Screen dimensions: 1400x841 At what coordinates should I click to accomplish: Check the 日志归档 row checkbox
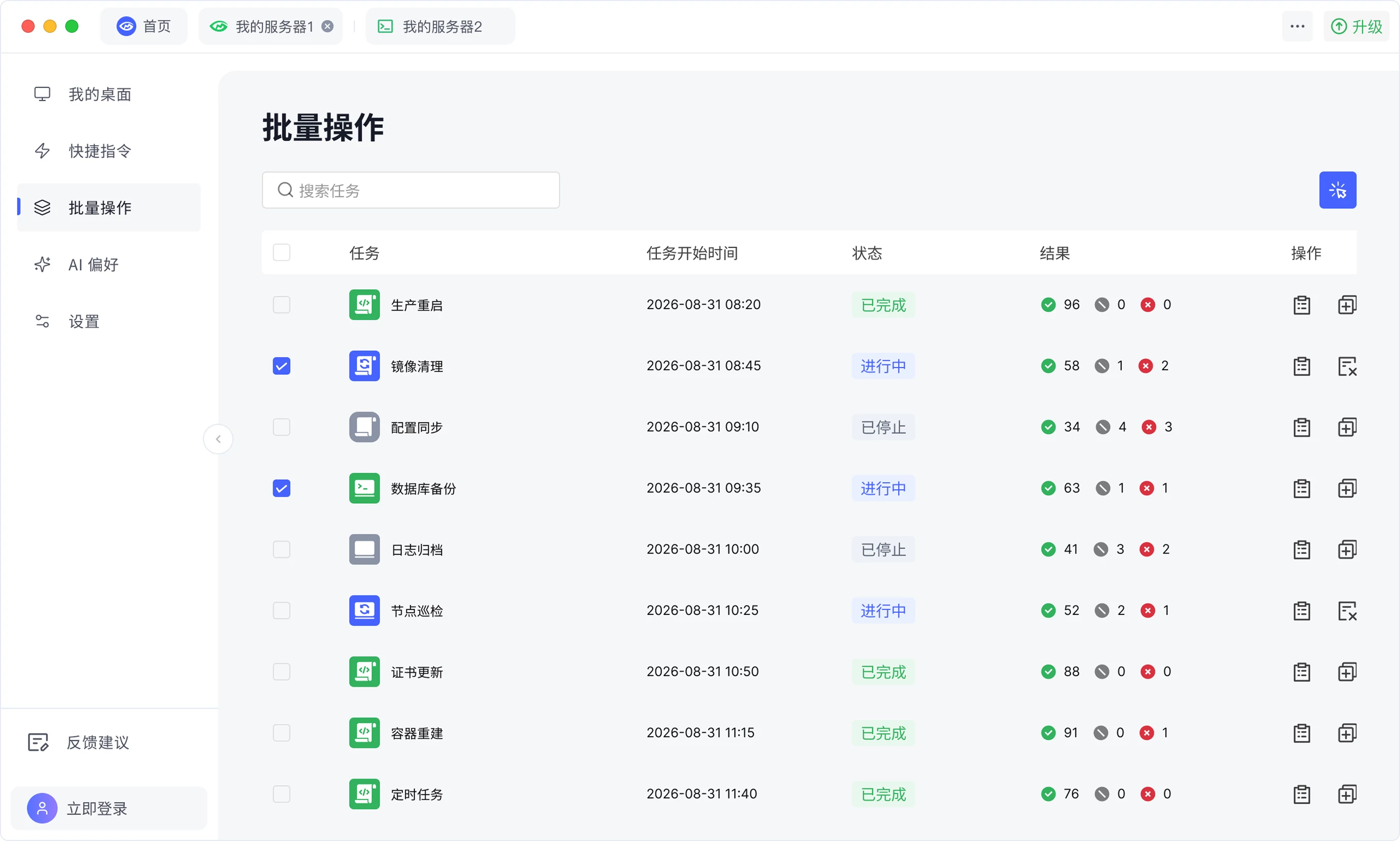pyautogui.click(x=282, y=550)
